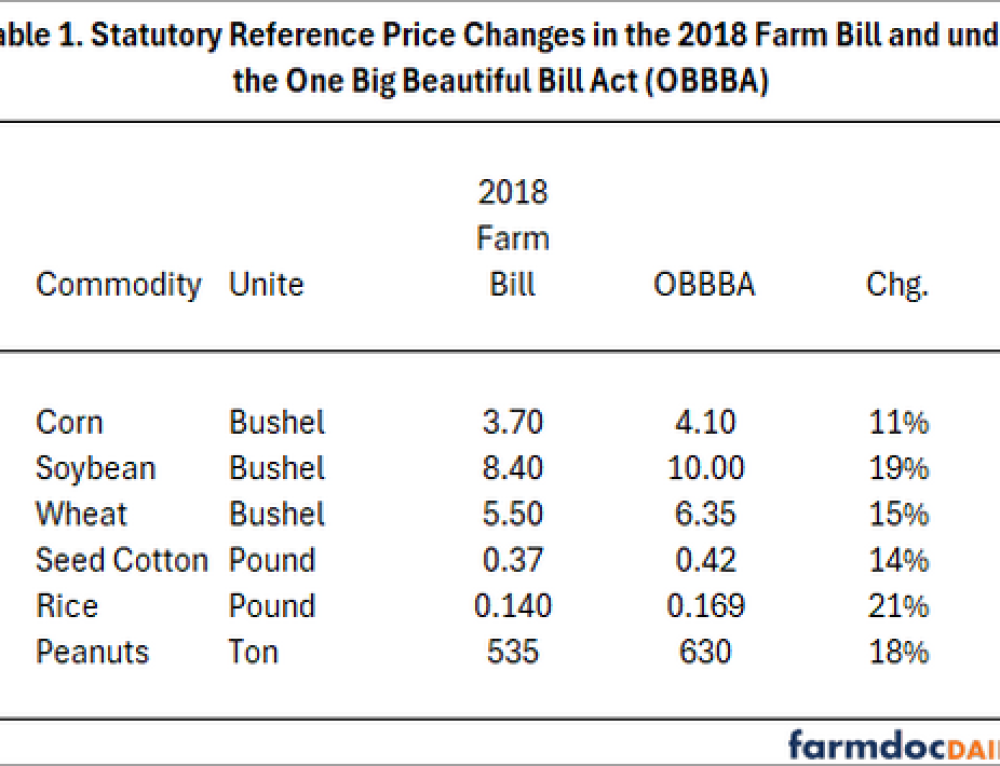Image resolution: width=1000 pixels, height=766 pixels.
Task: Click Corn's 3.70 Farm Bill price
Action: 513,422
